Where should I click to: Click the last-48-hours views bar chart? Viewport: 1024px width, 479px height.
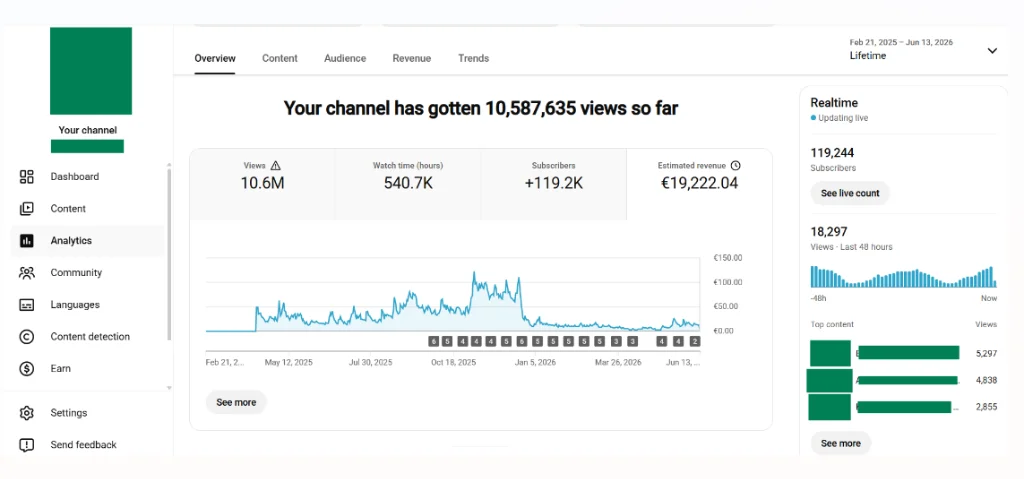pyautogui.click(x=903, y=276)
